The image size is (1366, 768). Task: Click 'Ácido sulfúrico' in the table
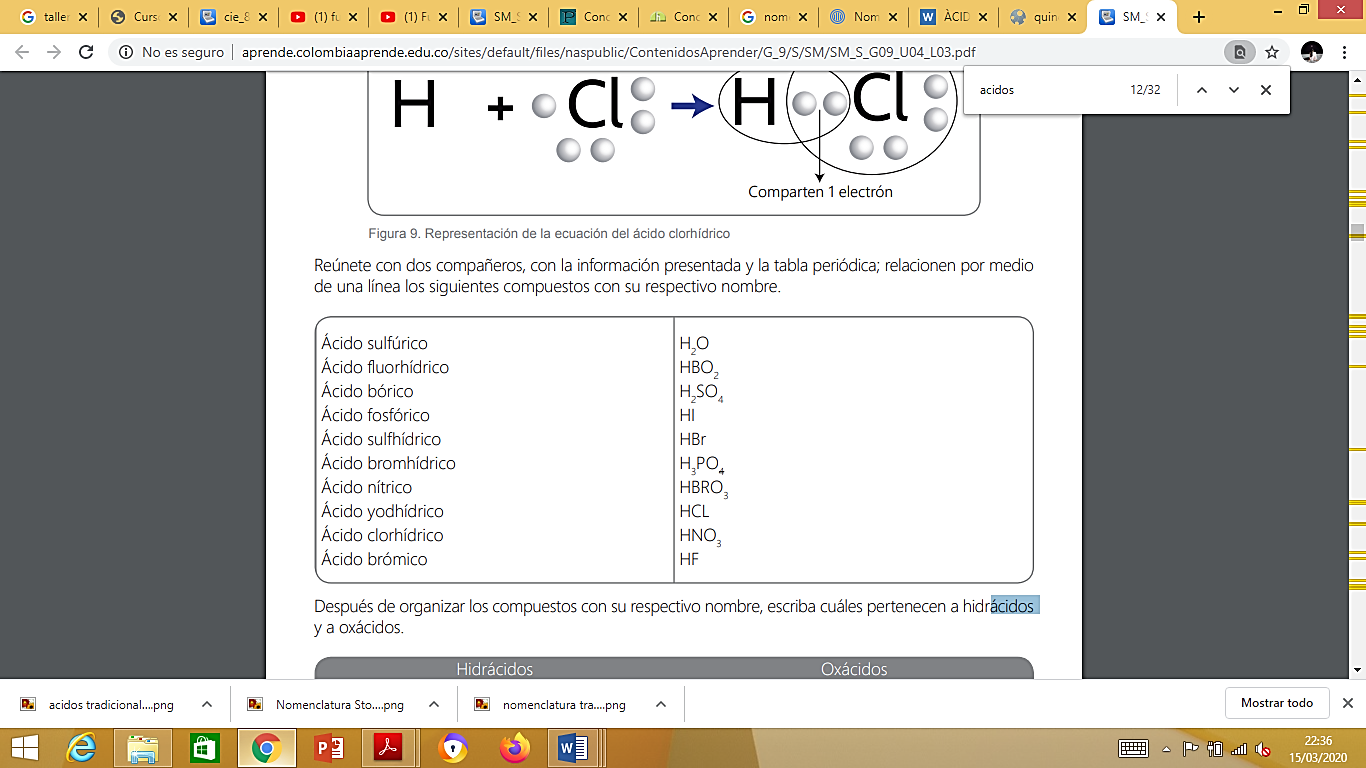pos(375,343)
